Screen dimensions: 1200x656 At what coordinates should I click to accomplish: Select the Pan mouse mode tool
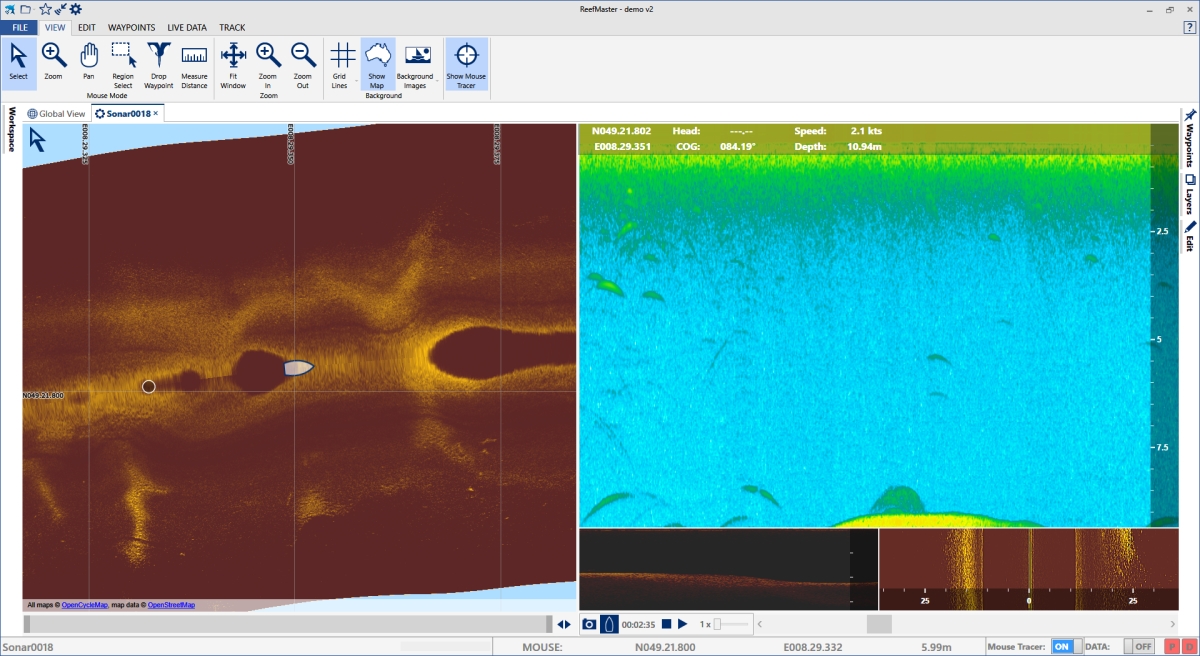(x=89, y=63)
